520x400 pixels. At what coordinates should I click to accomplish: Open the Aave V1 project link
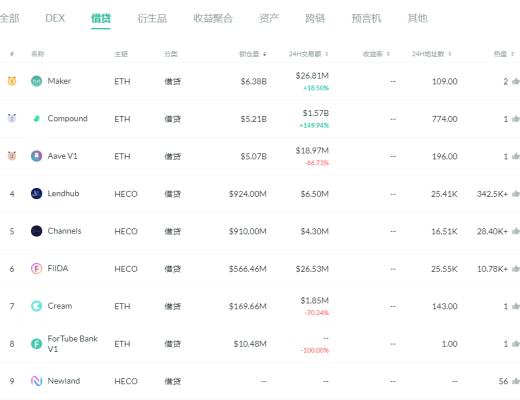click(x=62, y=156)
